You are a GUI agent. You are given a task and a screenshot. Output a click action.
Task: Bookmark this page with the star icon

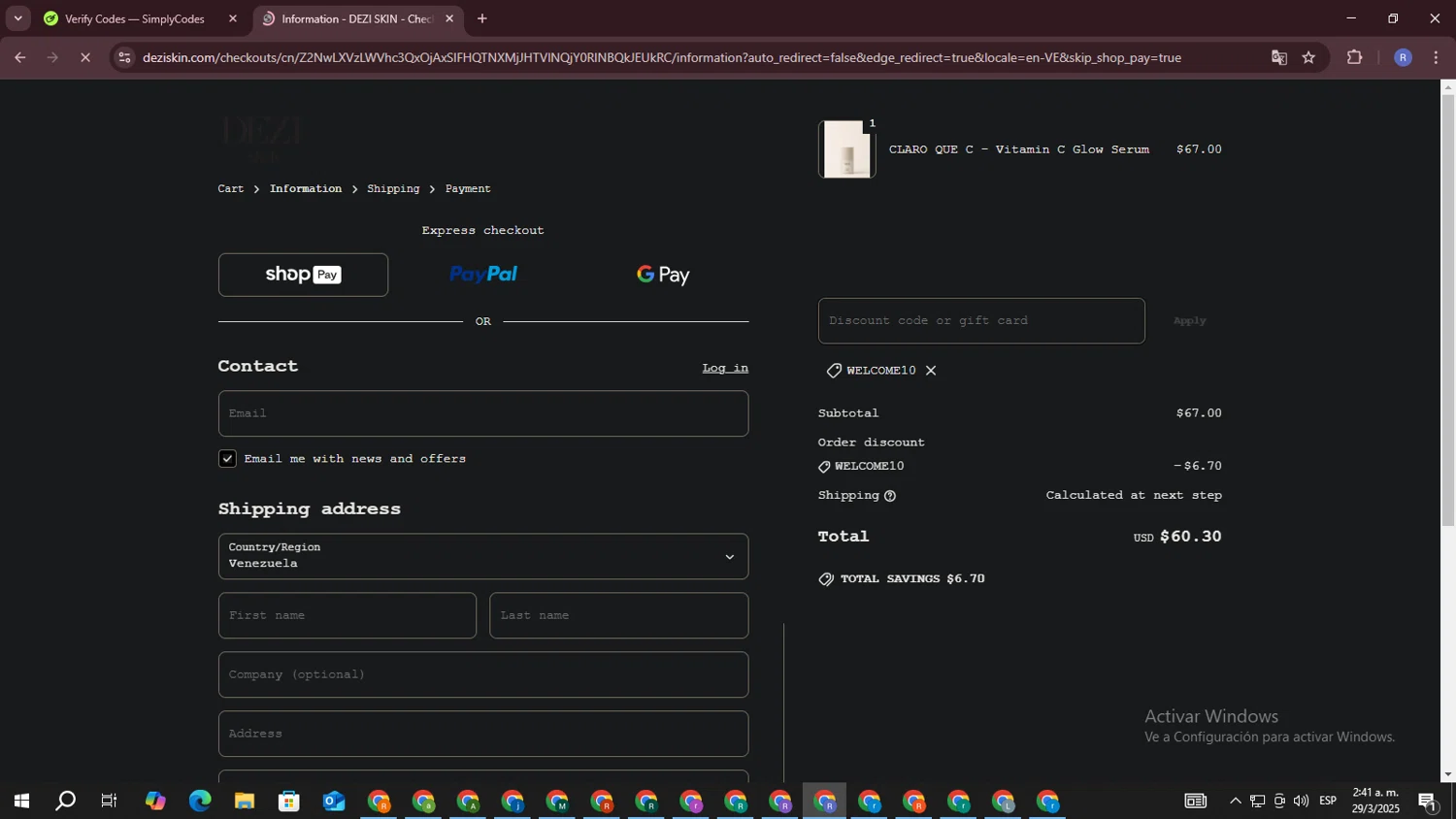[1308, 57]
